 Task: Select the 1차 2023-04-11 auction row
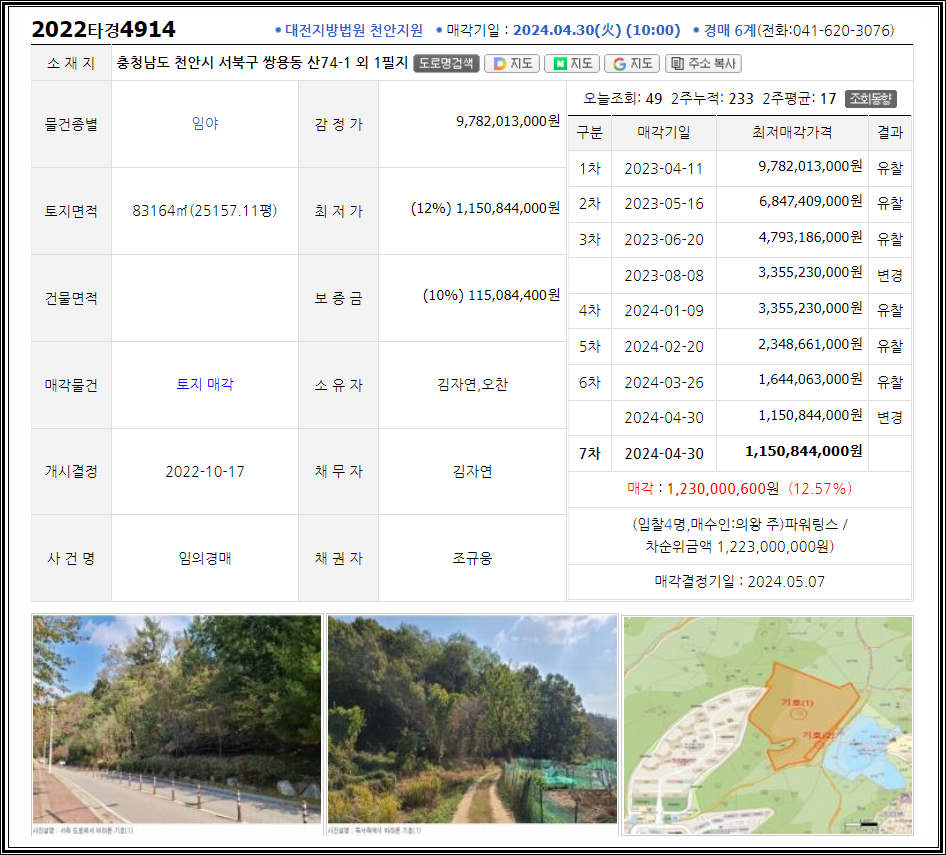click(739, 168)
